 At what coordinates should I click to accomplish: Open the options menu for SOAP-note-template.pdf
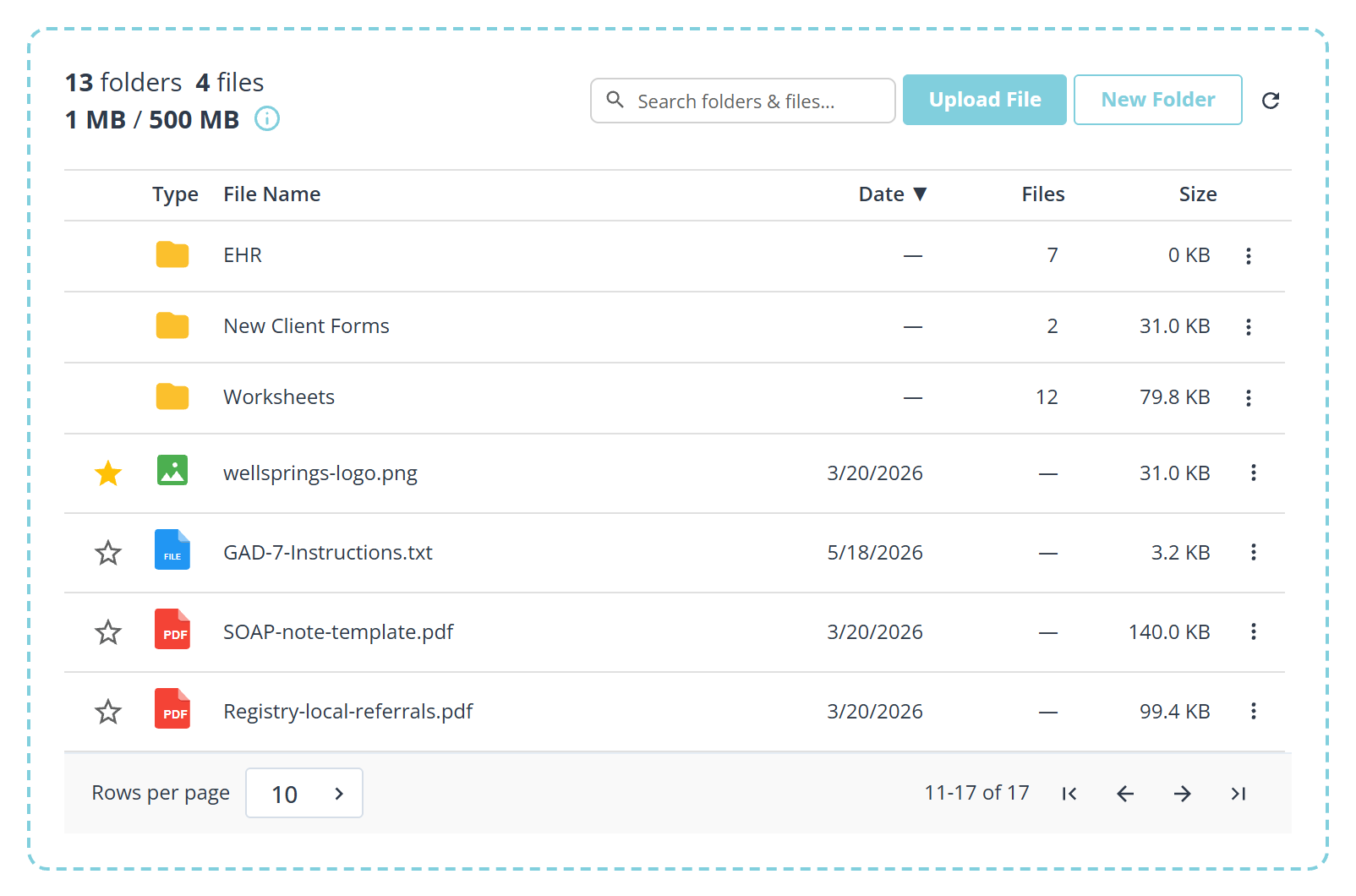tap(1254, 631)
